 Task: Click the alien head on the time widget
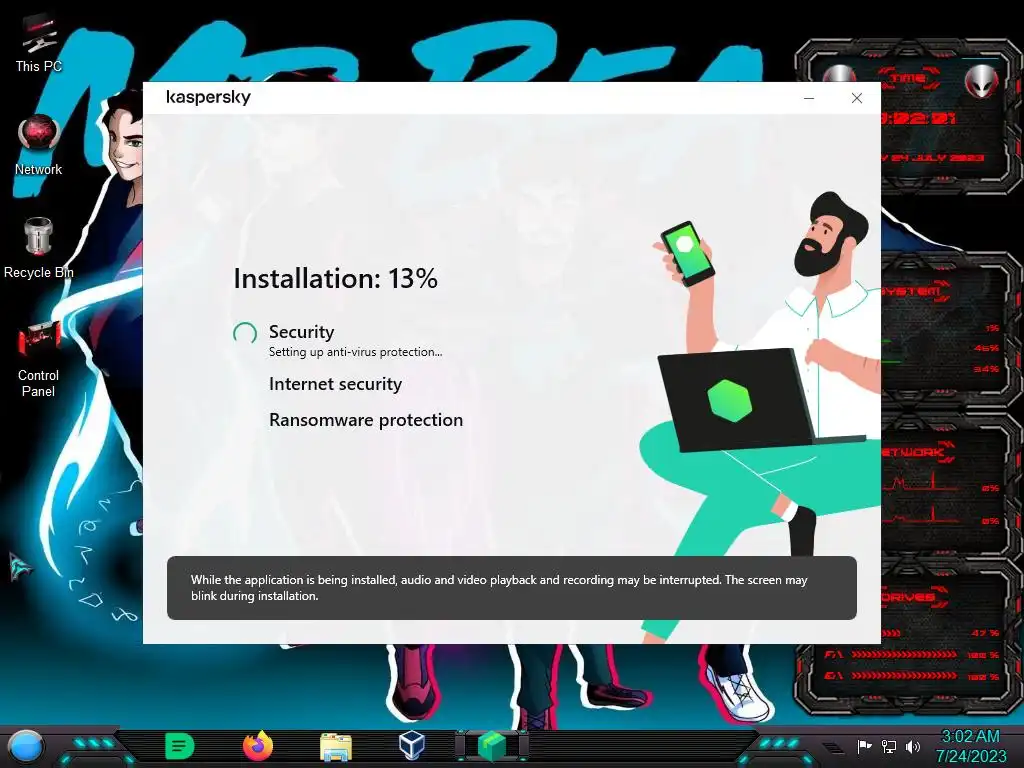980,80
